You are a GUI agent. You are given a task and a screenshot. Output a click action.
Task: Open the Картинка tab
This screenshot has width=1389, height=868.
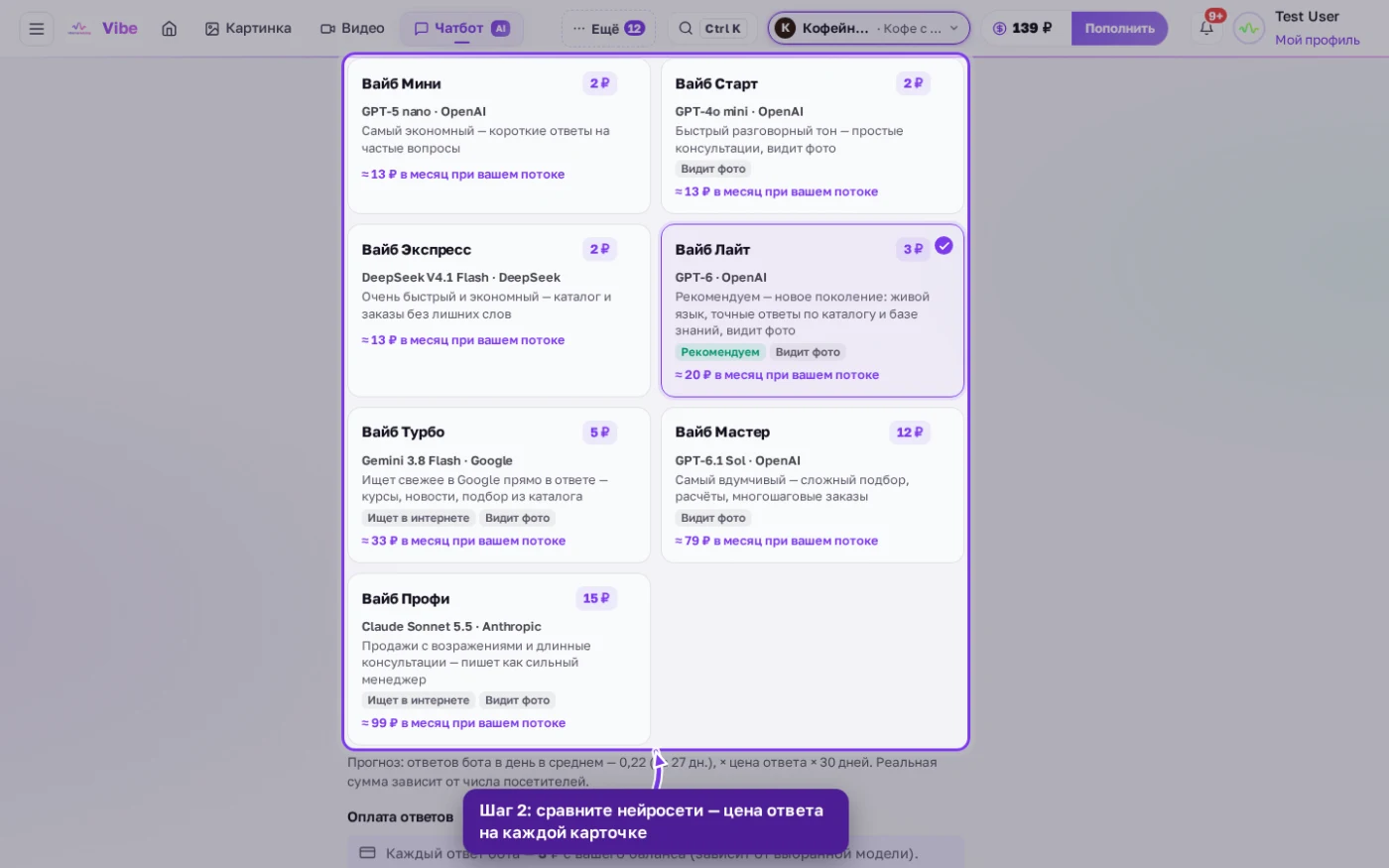tap(248, 29)
